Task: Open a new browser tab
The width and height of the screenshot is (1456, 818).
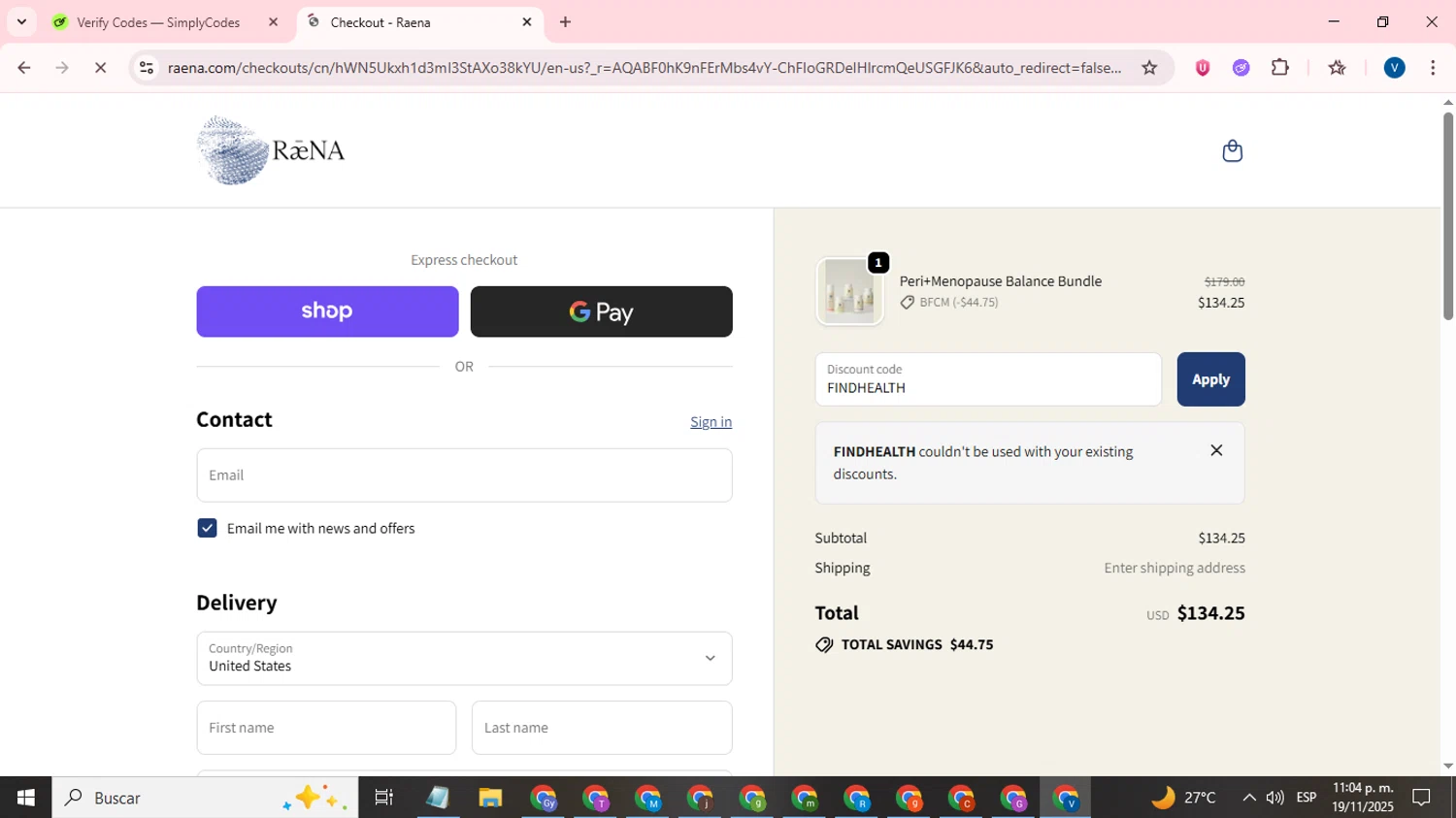Action: pyautogui.click(x=565, y=22)
